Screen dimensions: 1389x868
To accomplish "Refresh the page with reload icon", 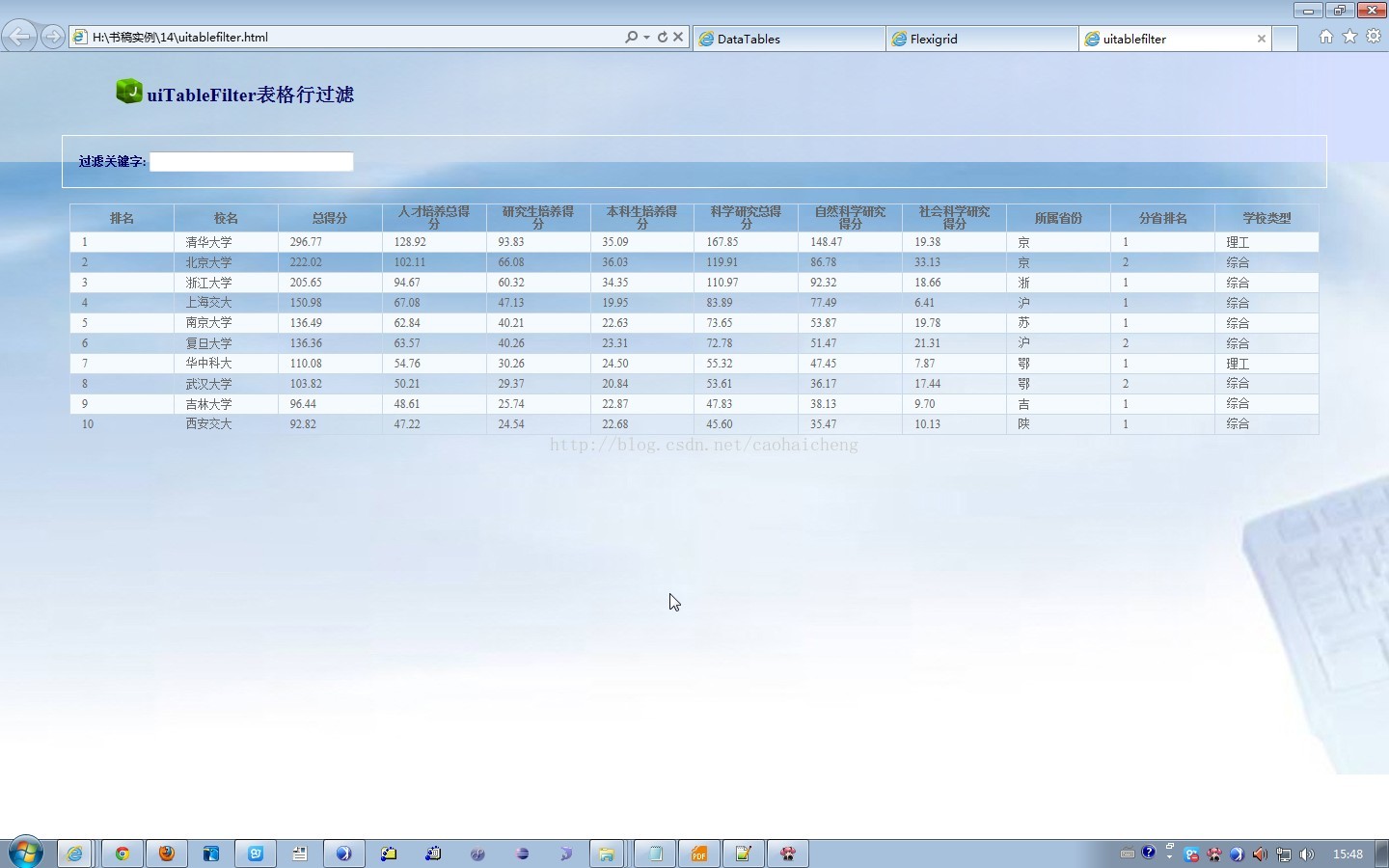I will (662, 37).
